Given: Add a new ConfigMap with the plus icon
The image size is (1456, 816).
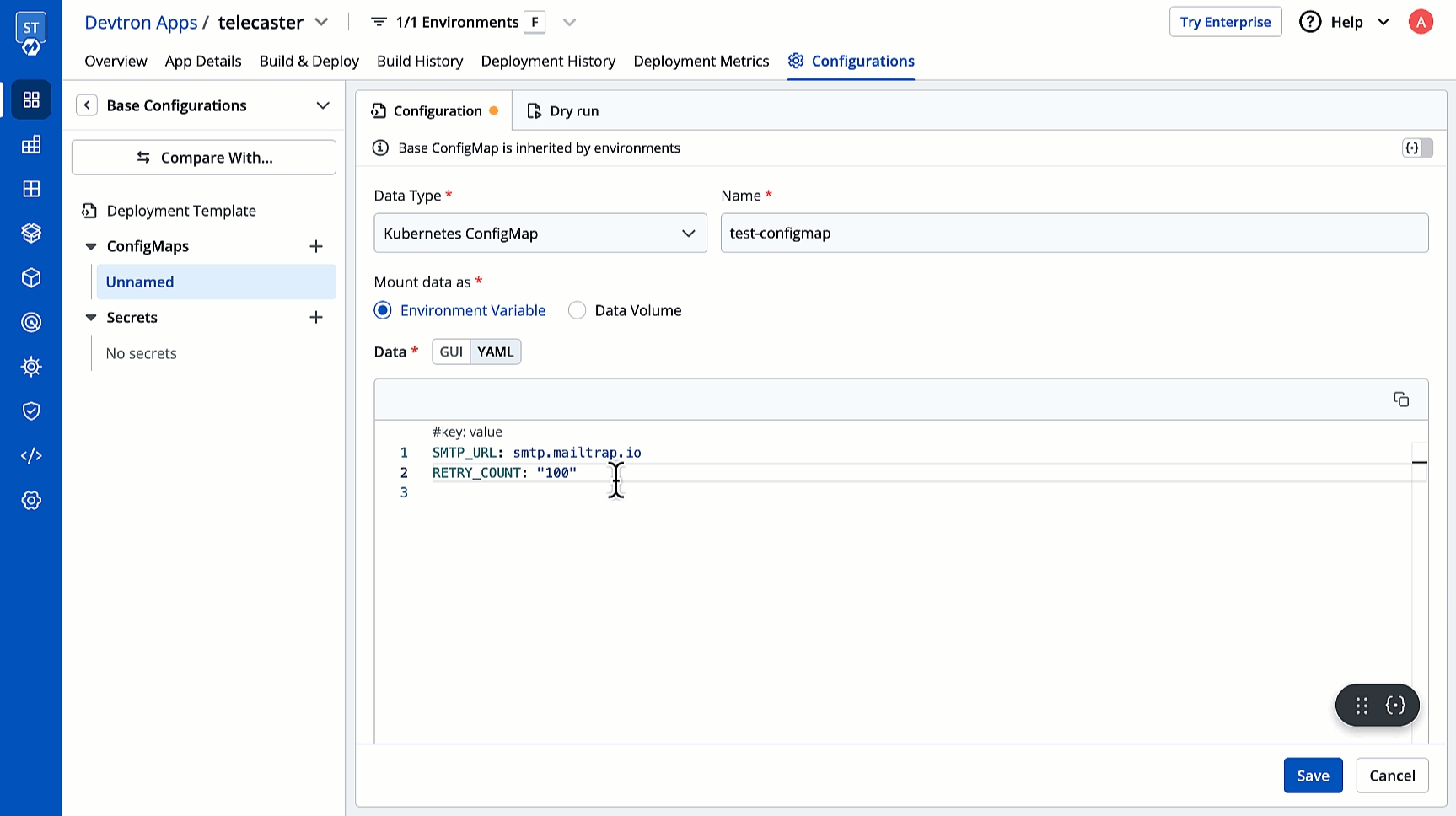Looking at the screenshot, I should click(x=316, y=246).
